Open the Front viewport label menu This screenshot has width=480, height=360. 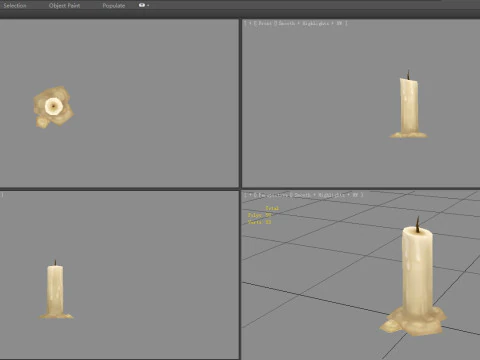tap(265, 23)
